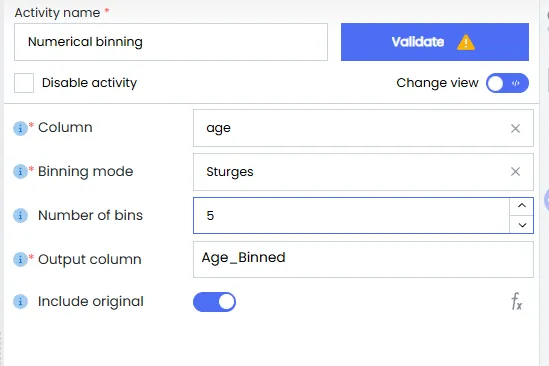The width and height of the screenshot is (549, 366).
Task: Click the Include original info icon
Action: [20, 302]
